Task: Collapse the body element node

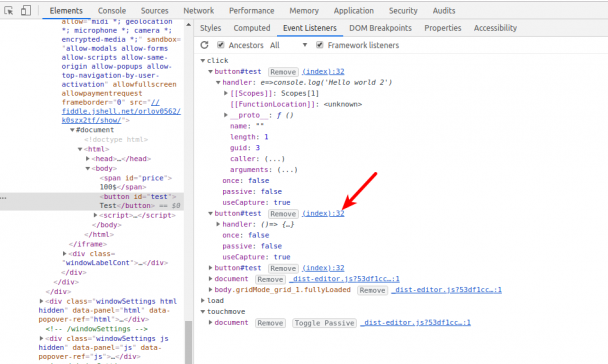Action: tap(88, 168)
